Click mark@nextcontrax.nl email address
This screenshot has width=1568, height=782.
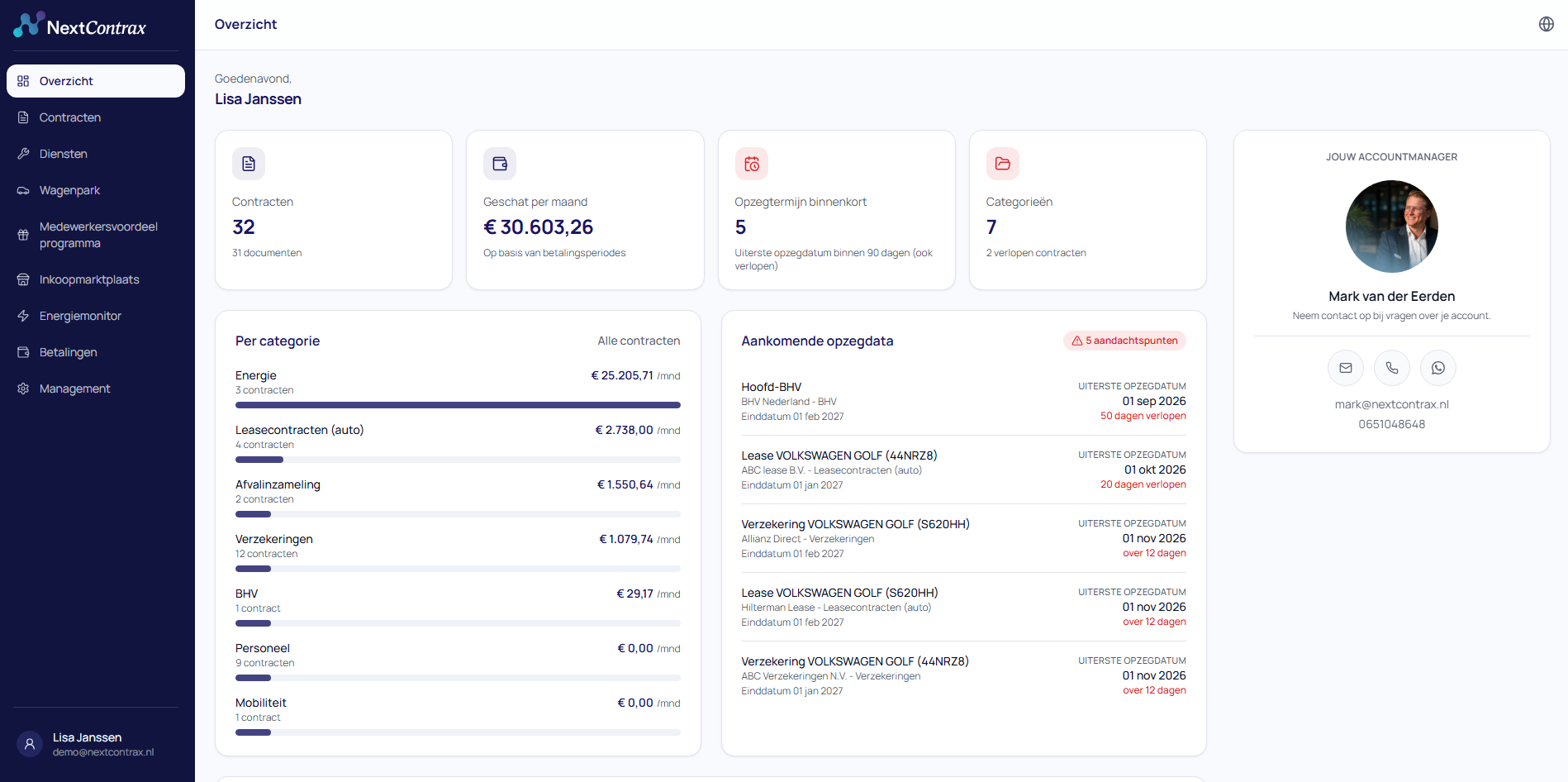pyautogui.click(x=1391, y=404)
